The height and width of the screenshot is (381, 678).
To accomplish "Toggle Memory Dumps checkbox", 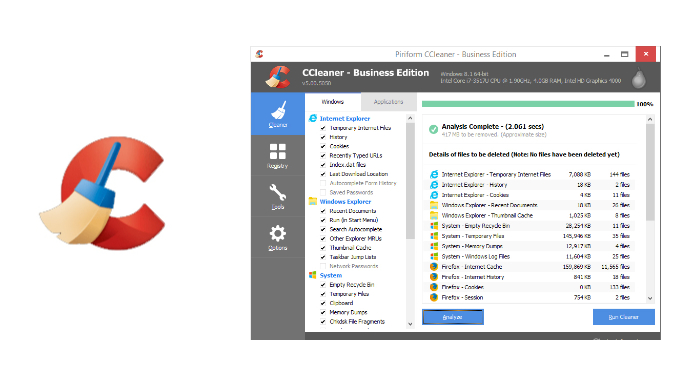I will tap(323, 312).
